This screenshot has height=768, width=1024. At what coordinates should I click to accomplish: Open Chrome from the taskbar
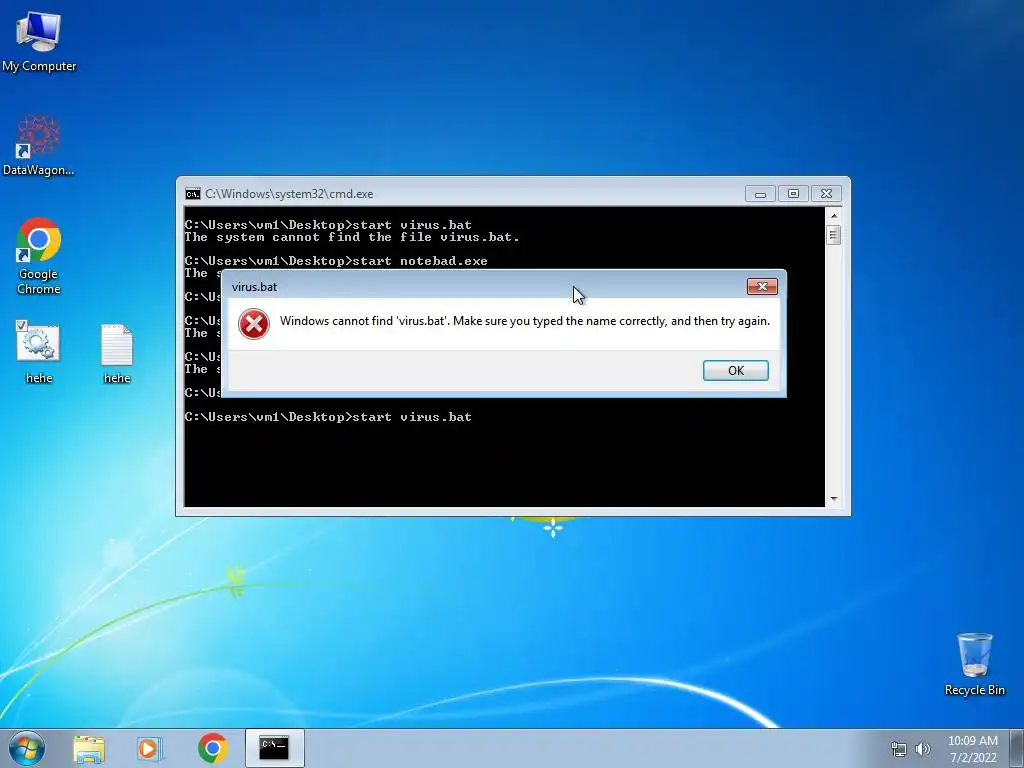click(x=213, y=748)
